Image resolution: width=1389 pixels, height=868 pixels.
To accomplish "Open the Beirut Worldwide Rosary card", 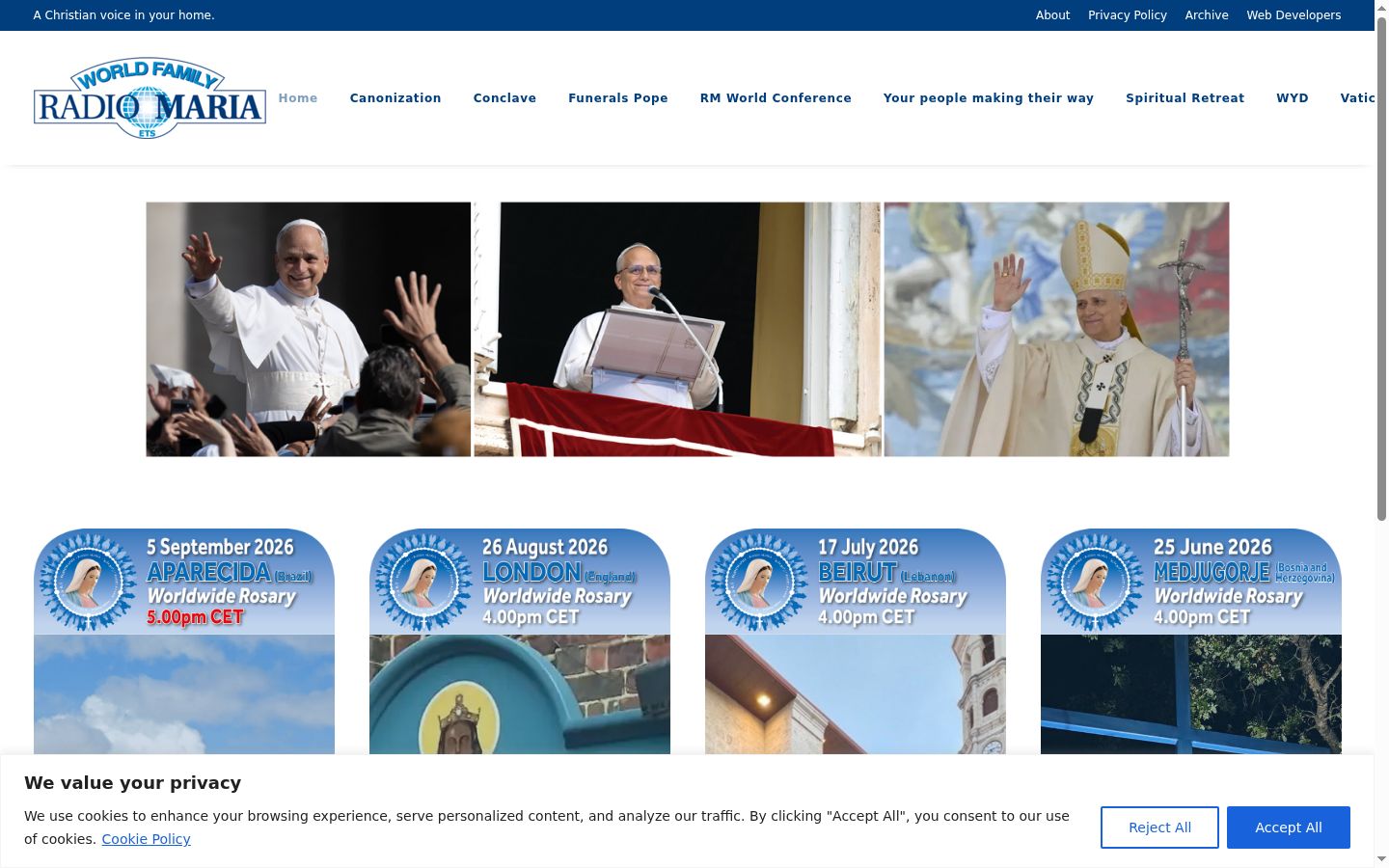I will click(x=856, y=641).
